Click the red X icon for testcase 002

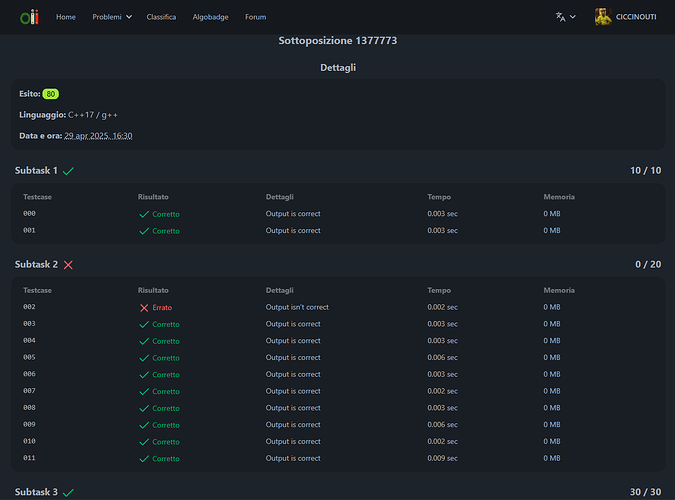pos(144,307)
